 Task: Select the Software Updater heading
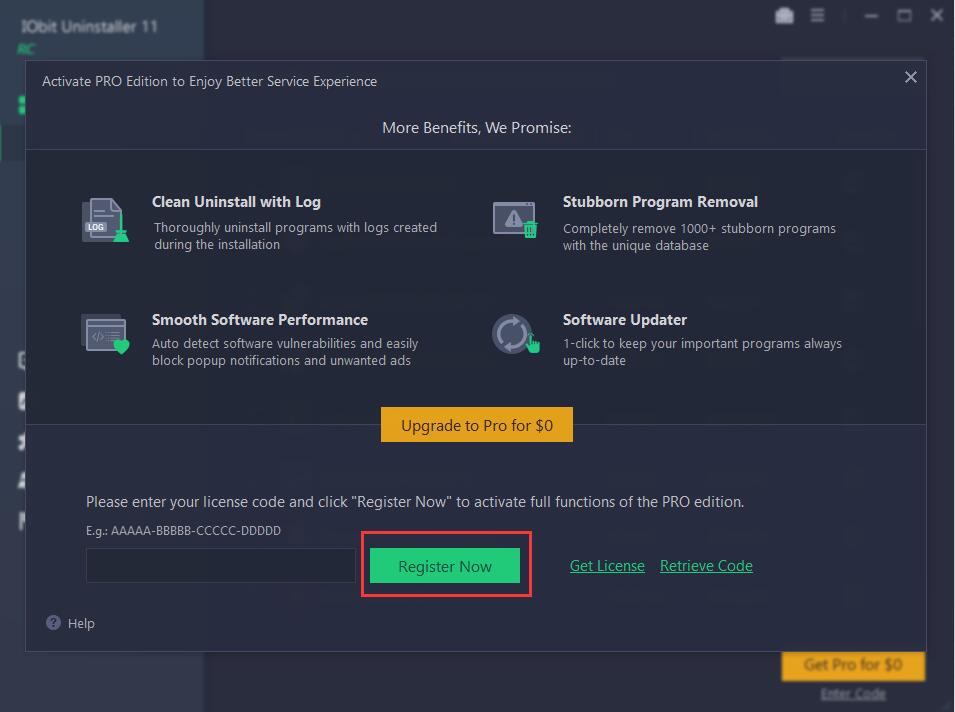[624, 320]
